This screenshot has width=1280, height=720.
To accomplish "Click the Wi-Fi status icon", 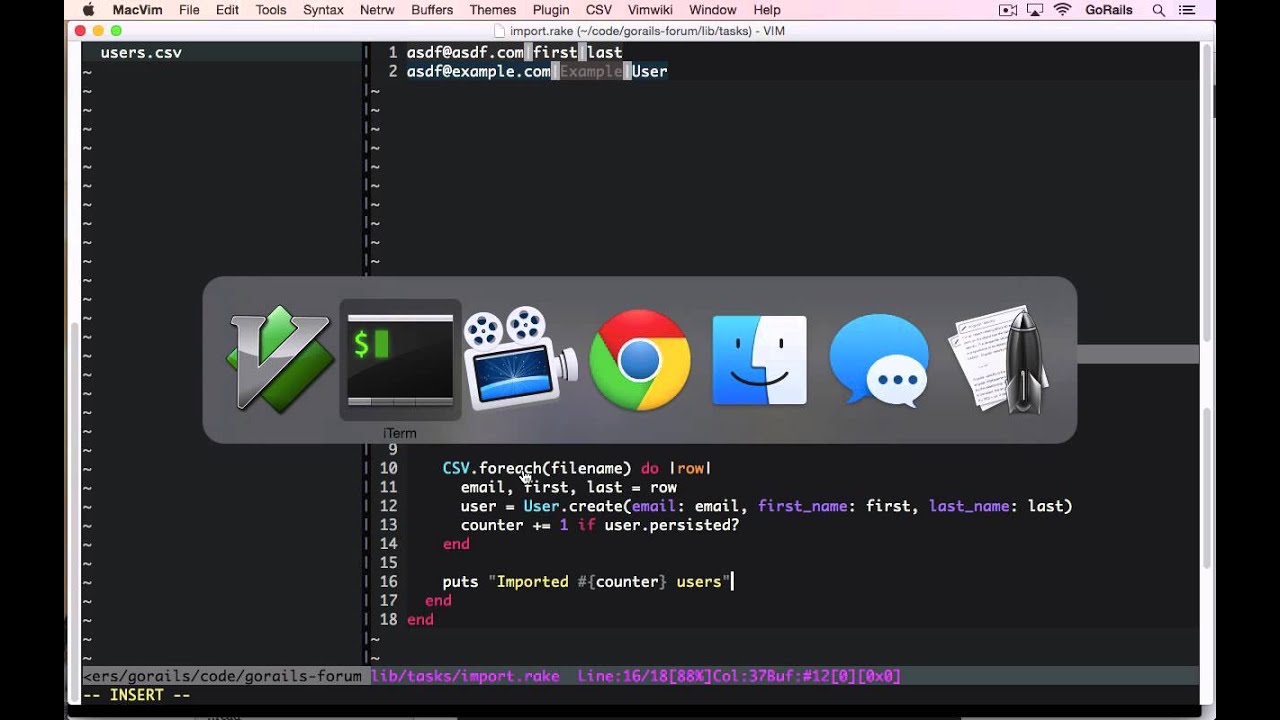I will click(x=1062, y=10).
